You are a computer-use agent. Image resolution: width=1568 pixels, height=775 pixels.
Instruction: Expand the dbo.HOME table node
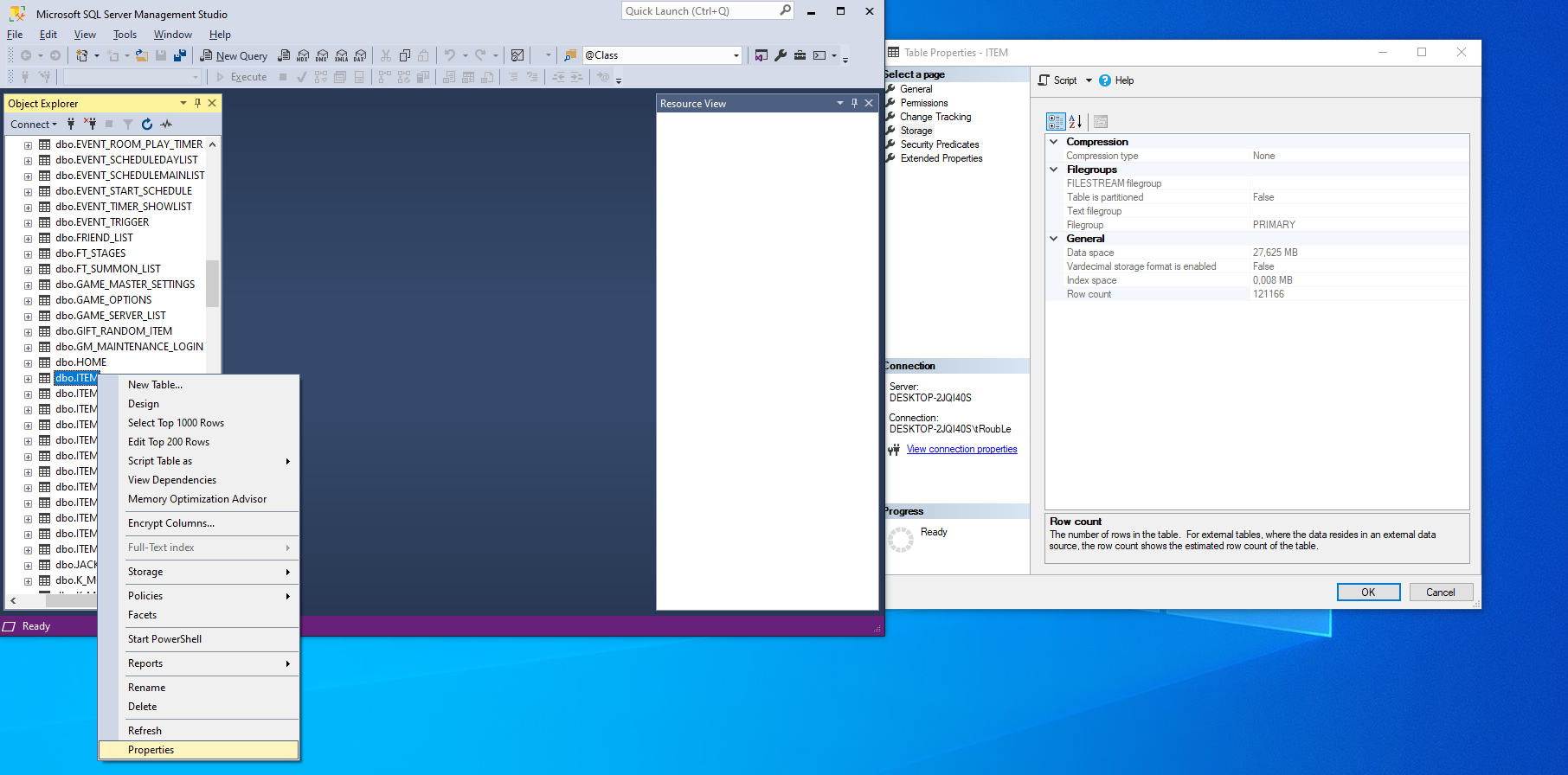(28, 363)
